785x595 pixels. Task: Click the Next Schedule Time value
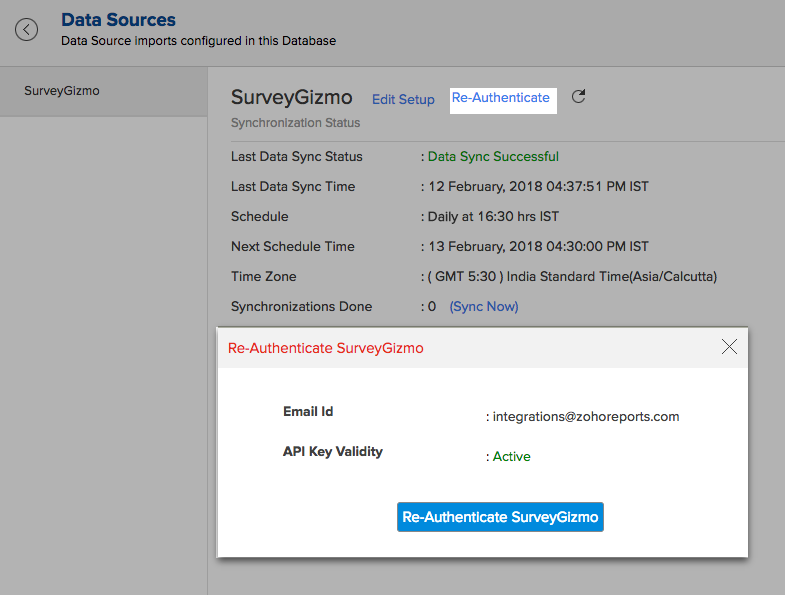point(538,247)
